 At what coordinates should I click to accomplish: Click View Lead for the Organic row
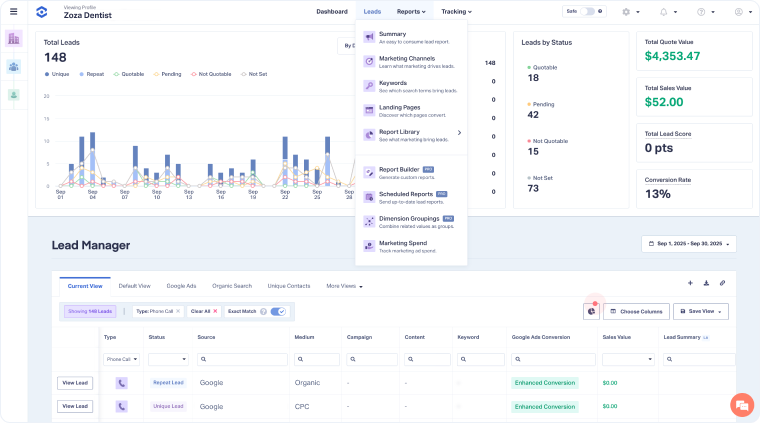pos(75,382)
